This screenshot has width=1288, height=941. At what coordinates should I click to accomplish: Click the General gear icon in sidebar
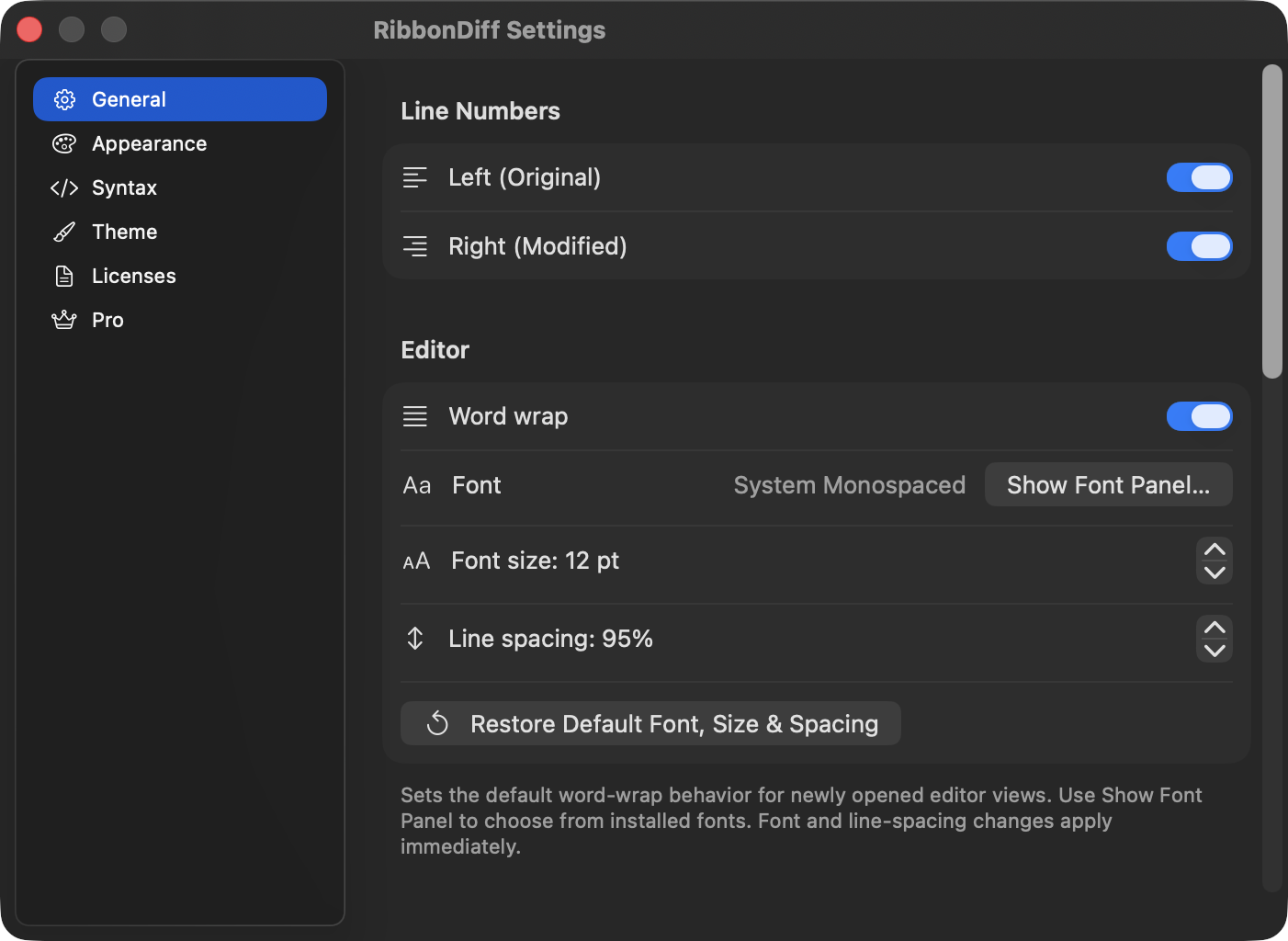(64, 99)
